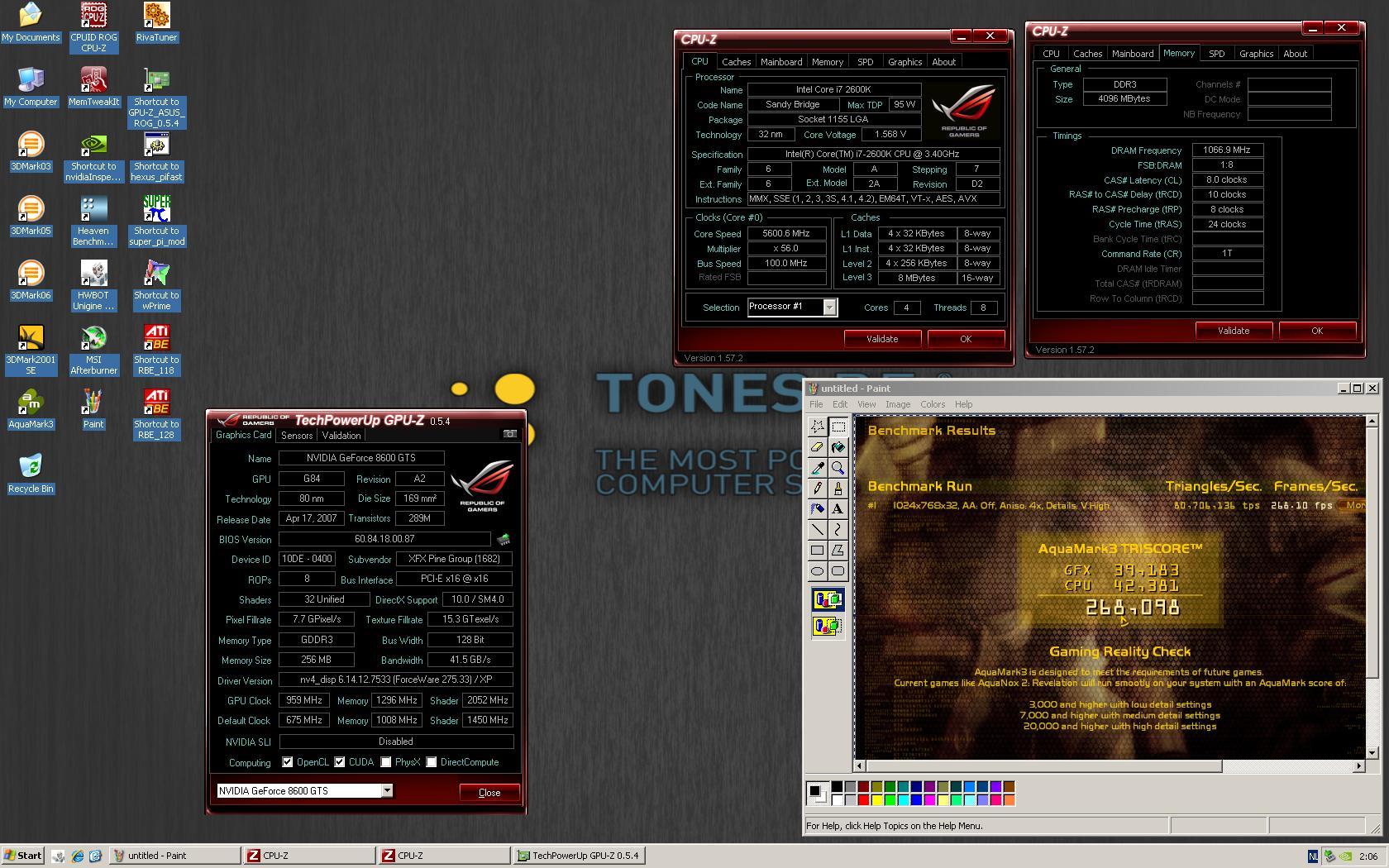
Task: Open the Image menu in Paint
Action: tap(898, 404)
